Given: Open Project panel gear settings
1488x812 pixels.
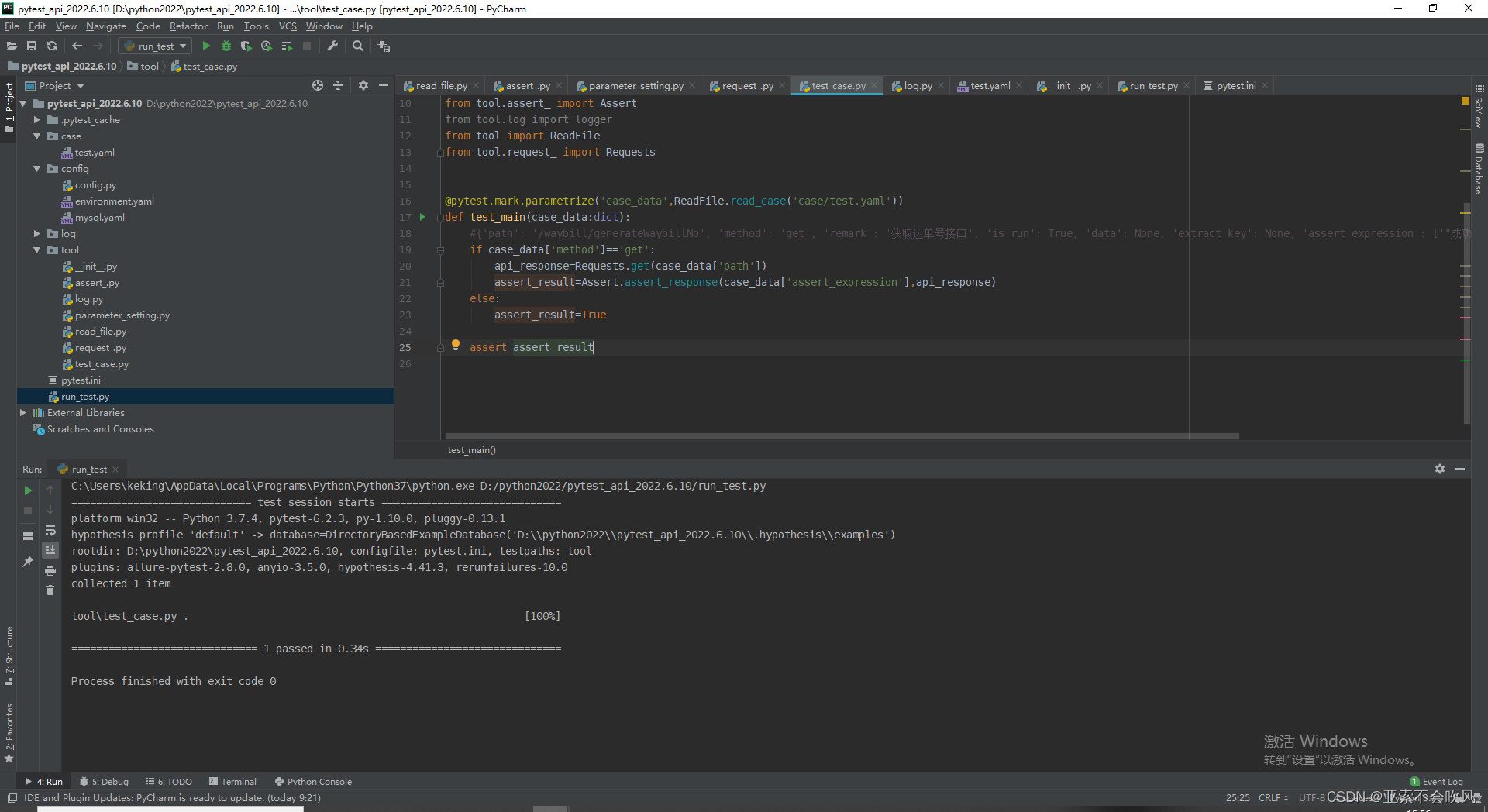Looking at the screenshot, I should pyautogui.click(x=363, y=85).
